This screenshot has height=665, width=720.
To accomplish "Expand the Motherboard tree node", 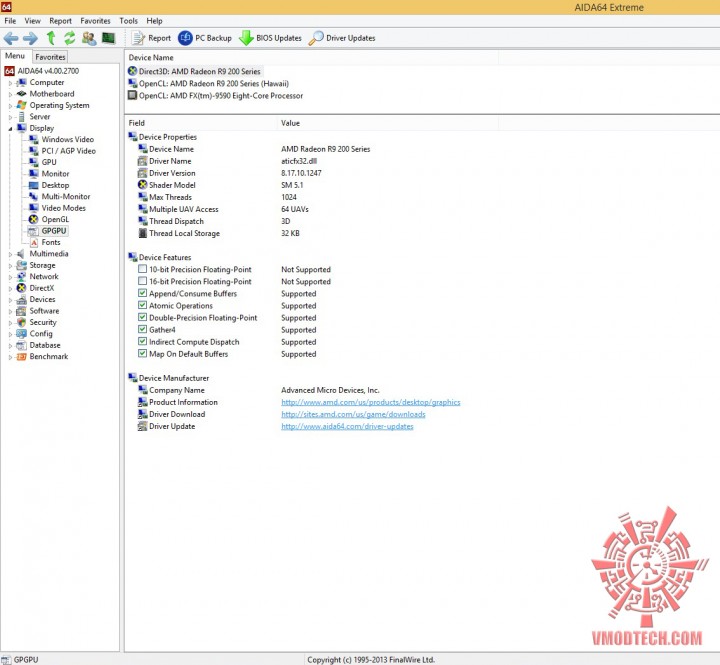I will pyautogui.click(x=10, y=95).
